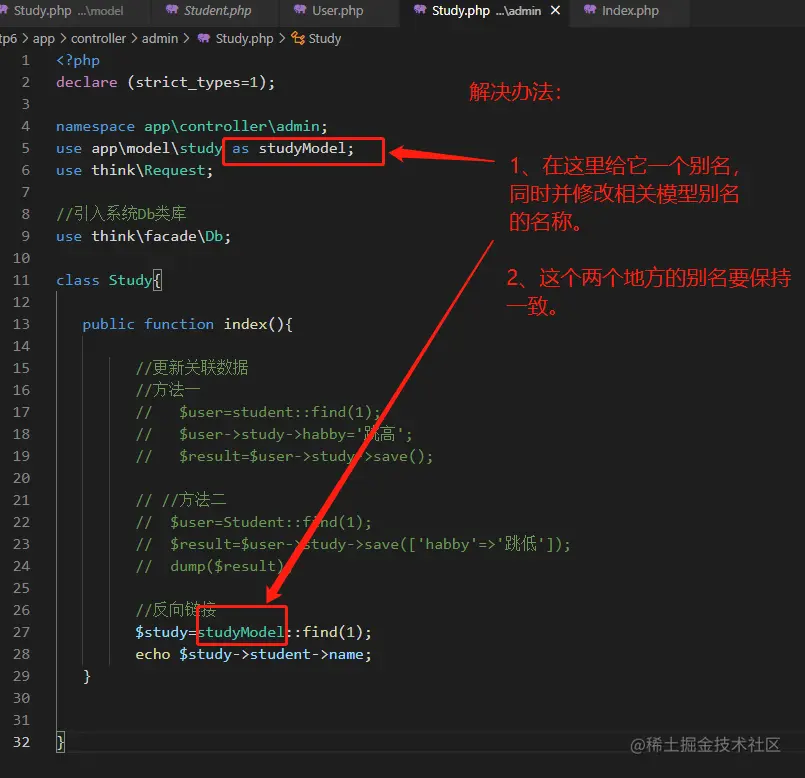Open the Index.php editor tab

click(630, 11)
